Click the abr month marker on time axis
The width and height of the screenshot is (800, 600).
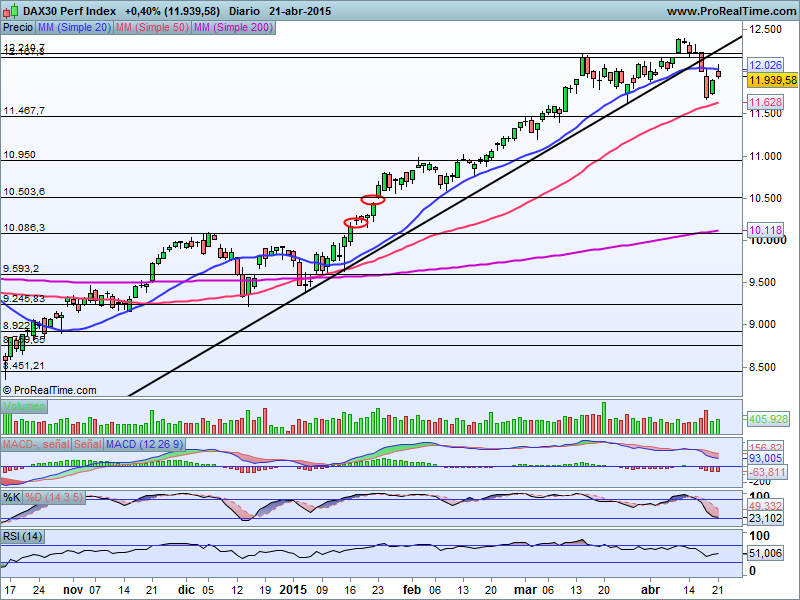click(650, 590)
